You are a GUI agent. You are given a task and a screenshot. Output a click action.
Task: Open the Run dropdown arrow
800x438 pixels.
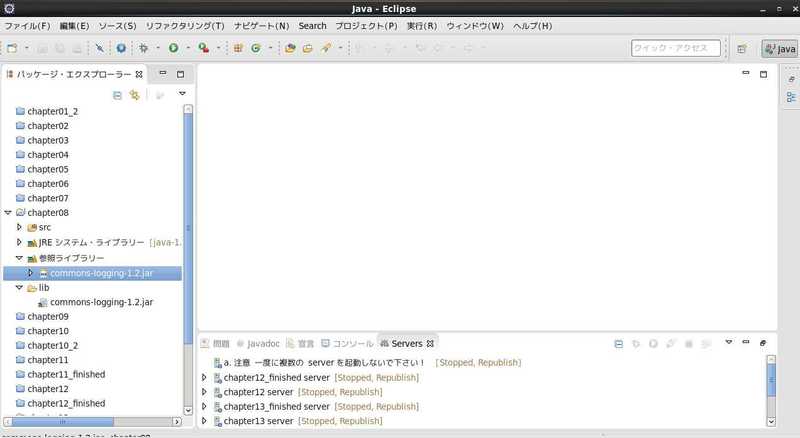coord(188,48)
